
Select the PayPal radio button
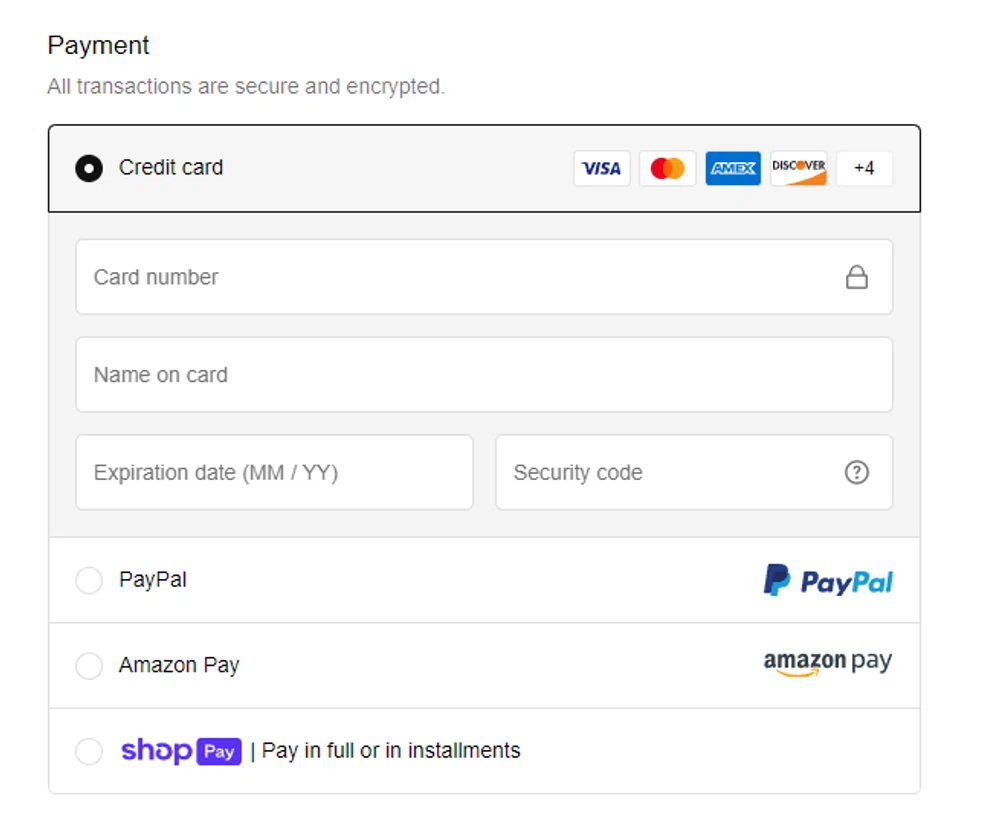89,580
